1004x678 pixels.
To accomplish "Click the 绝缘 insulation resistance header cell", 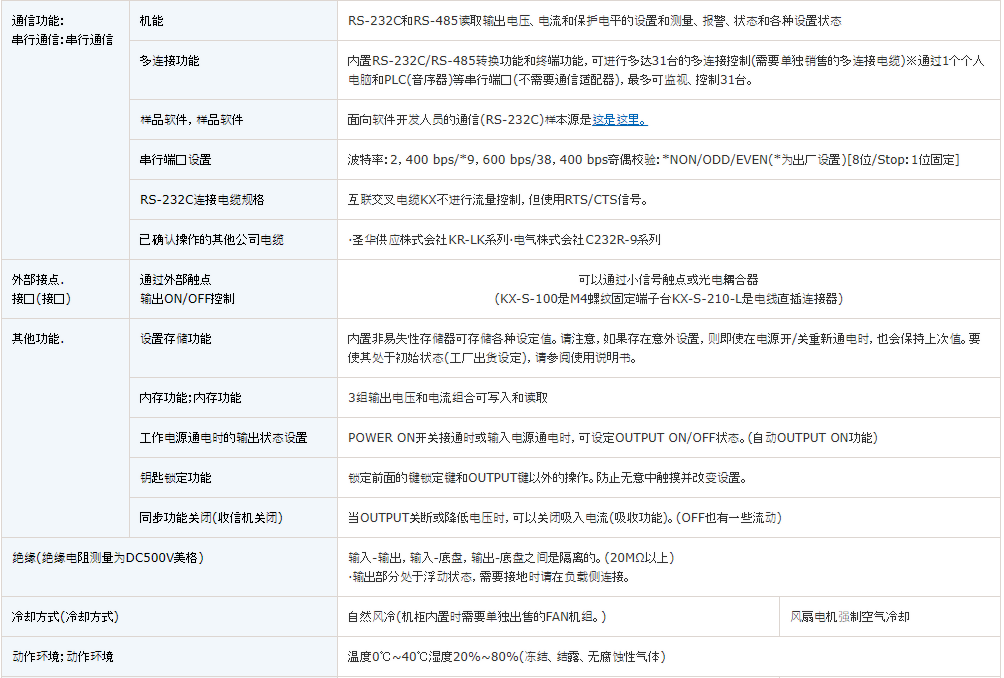I will pos(99,557).
